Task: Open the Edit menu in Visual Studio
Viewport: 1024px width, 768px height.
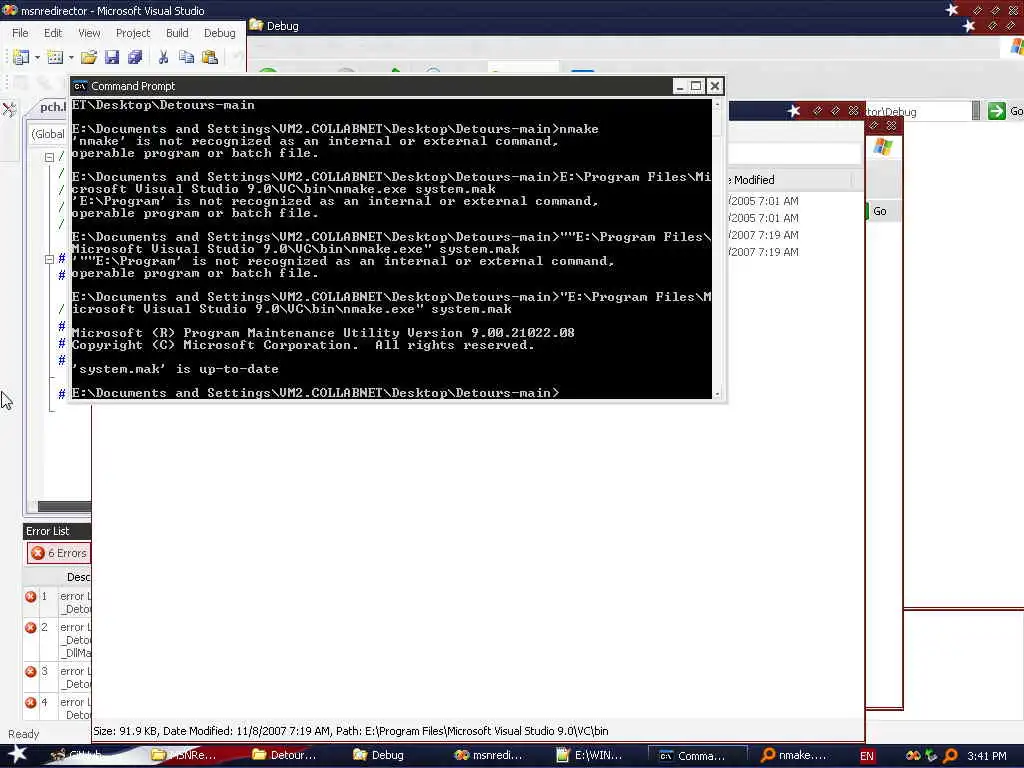Action: [53, 33]
